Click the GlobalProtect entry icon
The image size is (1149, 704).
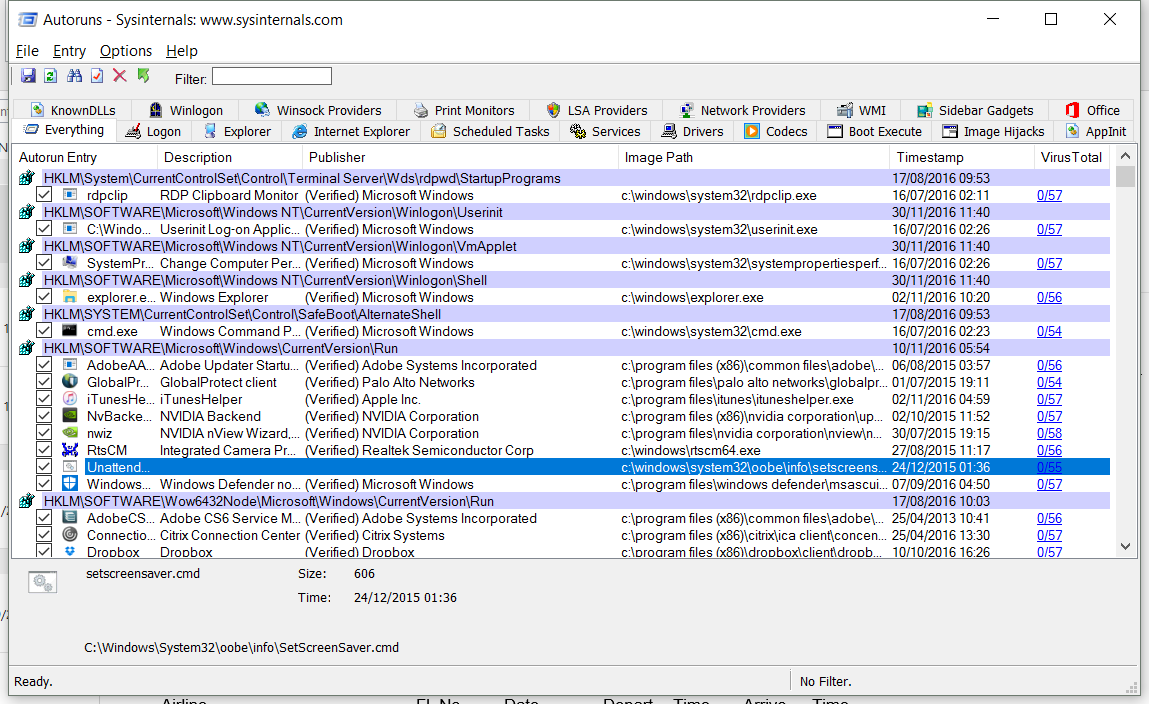click(70, 382)
